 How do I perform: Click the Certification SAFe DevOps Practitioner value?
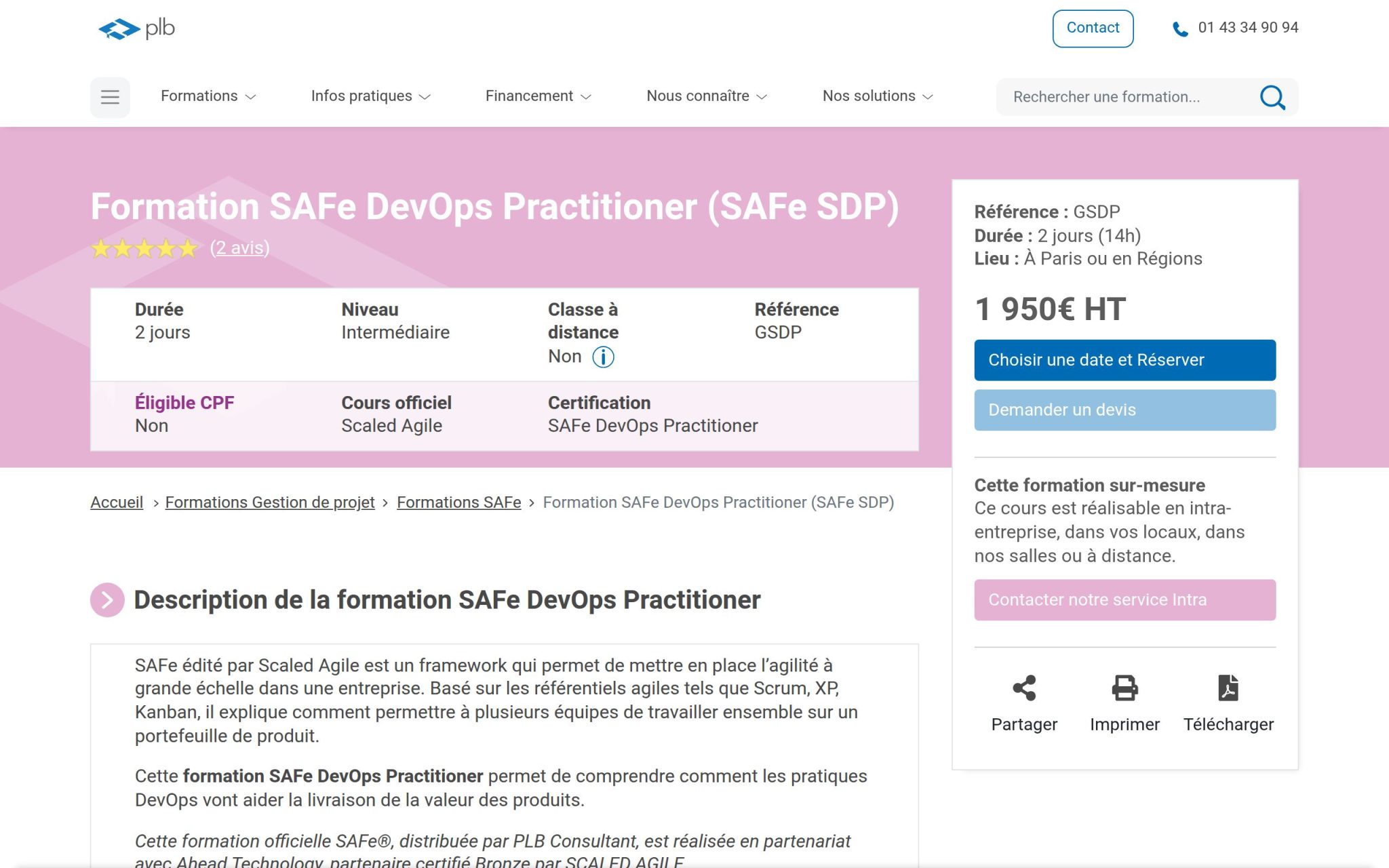click(x=652, y=426)
